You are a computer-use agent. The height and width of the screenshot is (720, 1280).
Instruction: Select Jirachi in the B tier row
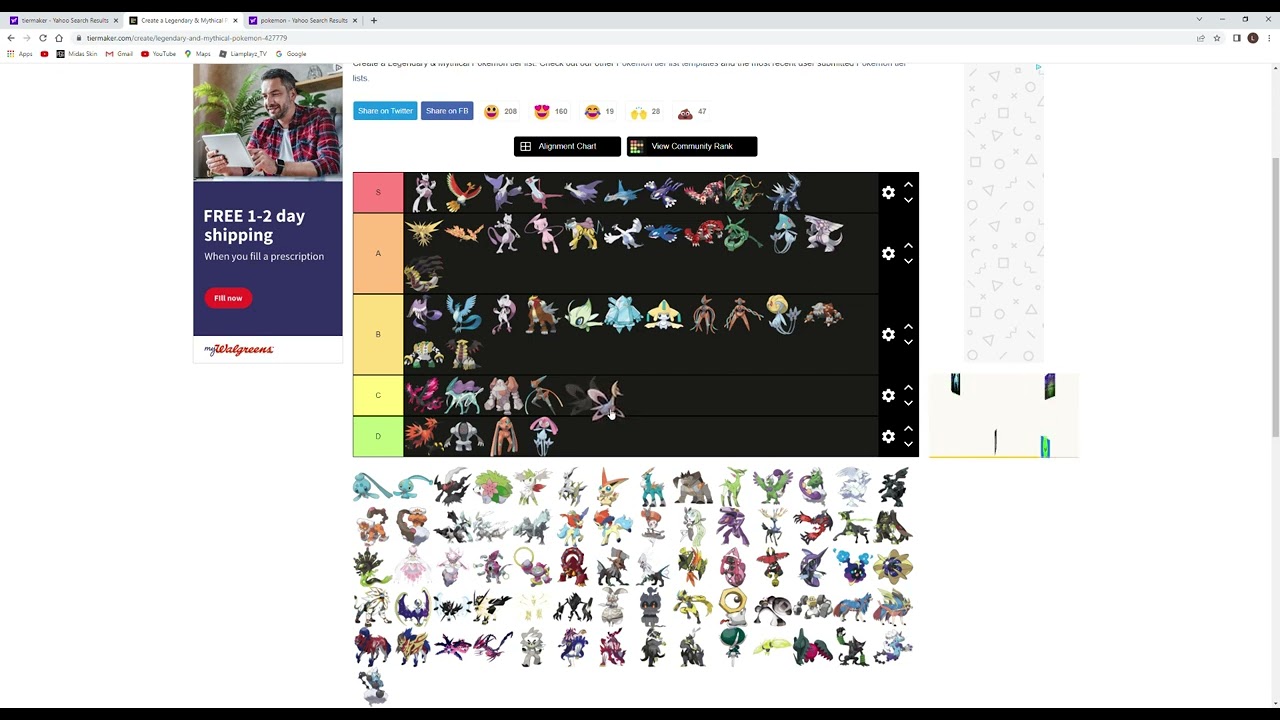pyautogui.click(x=664, y=314)
